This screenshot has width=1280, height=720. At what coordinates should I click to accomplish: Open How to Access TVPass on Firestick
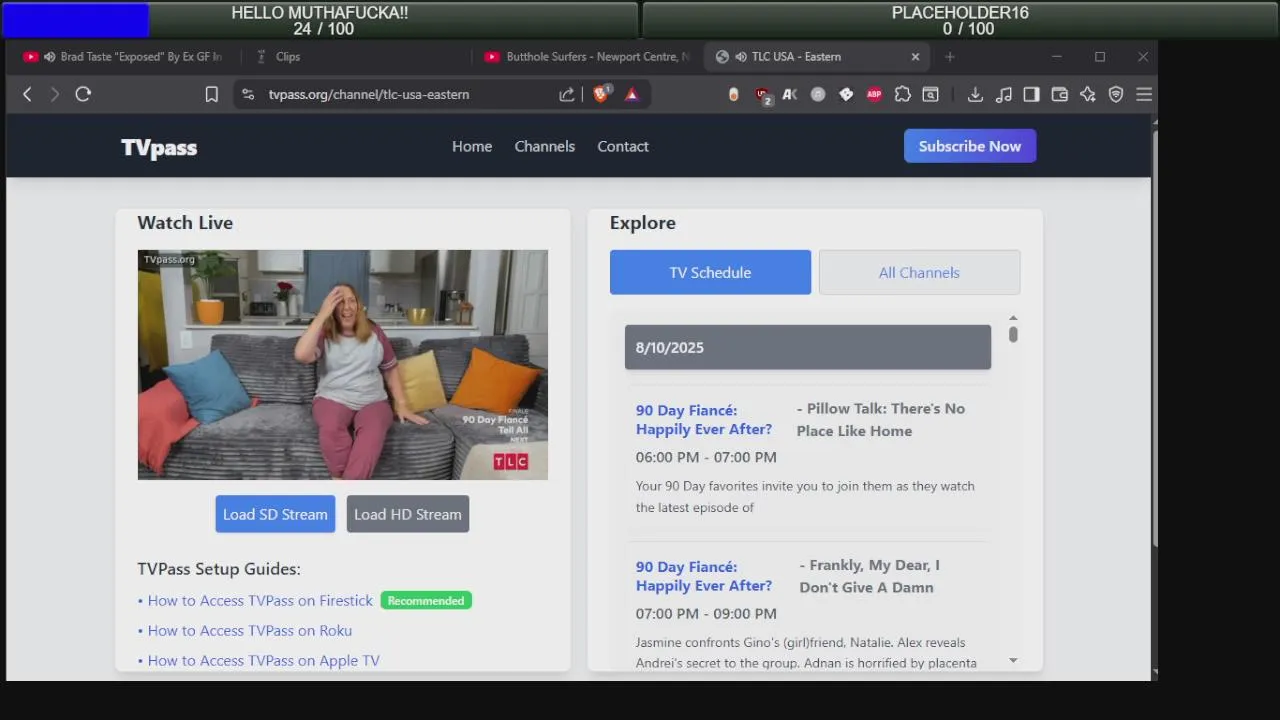pos(260,601)
